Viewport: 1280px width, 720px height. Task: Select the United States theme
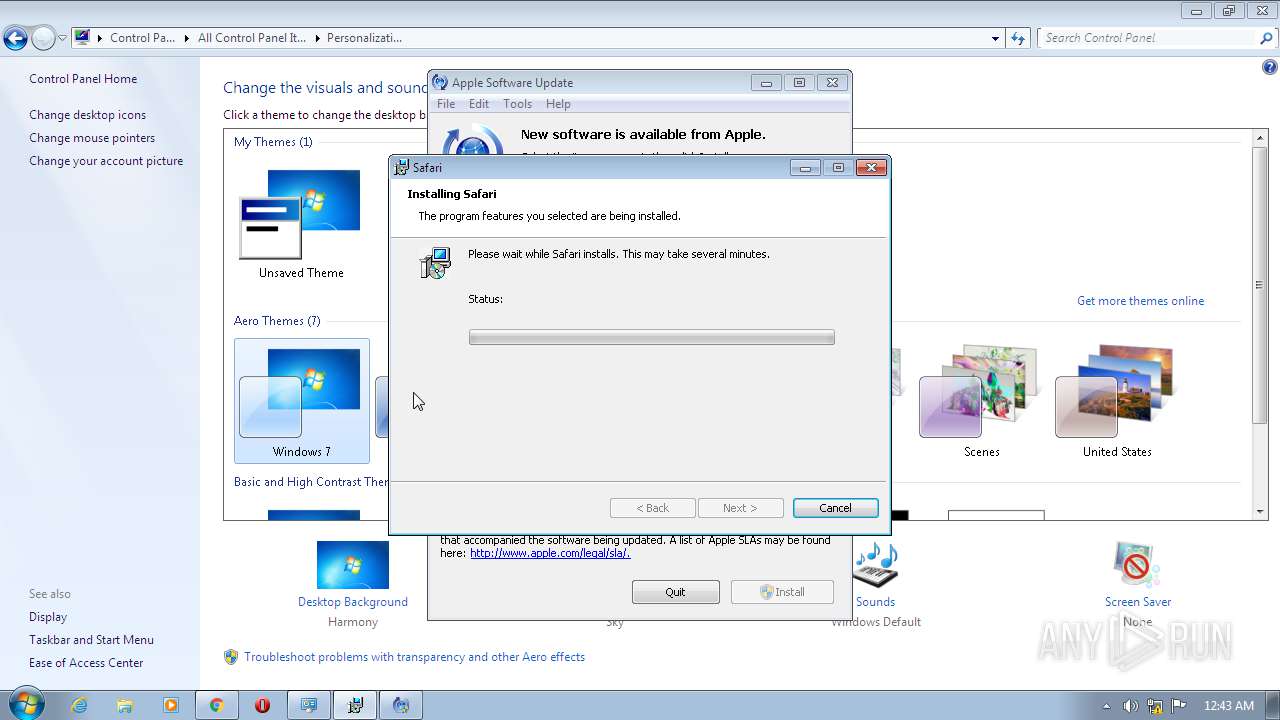(x=1117, y=401)
